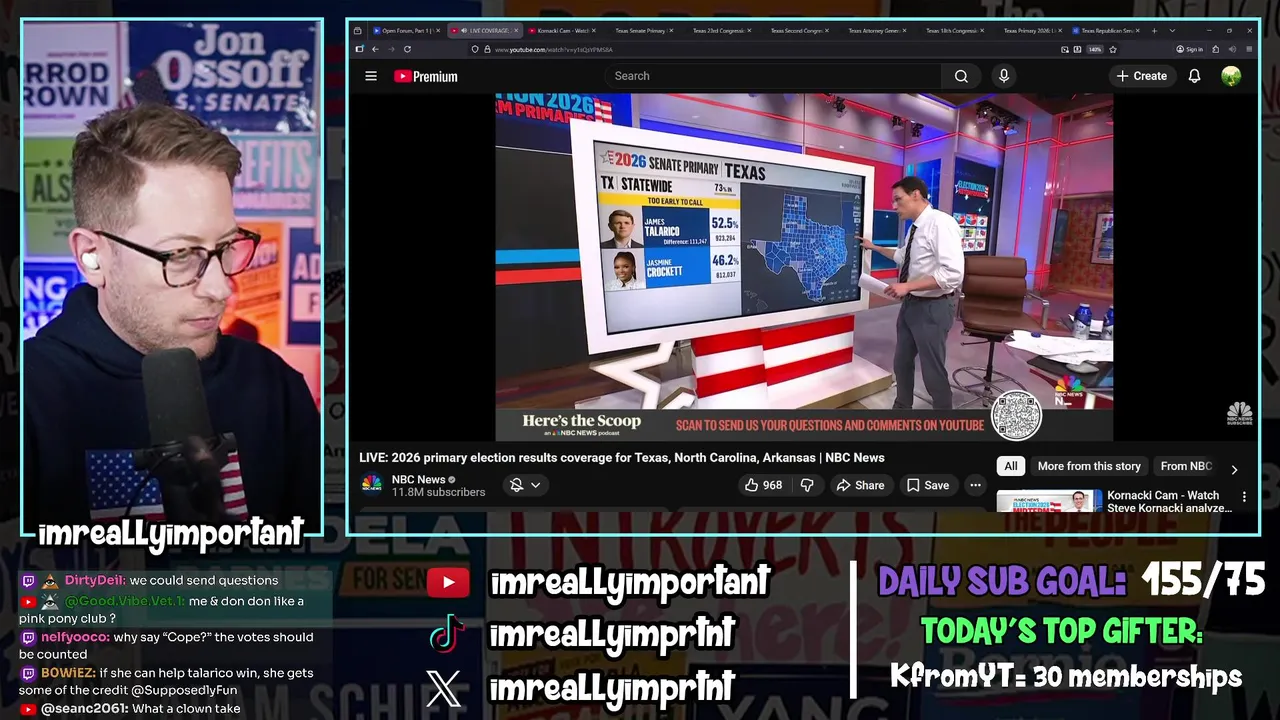Start voice search with microphone icon
Screen dimensions: 1280x720
pyautogui.click(x=1004, y=76)
